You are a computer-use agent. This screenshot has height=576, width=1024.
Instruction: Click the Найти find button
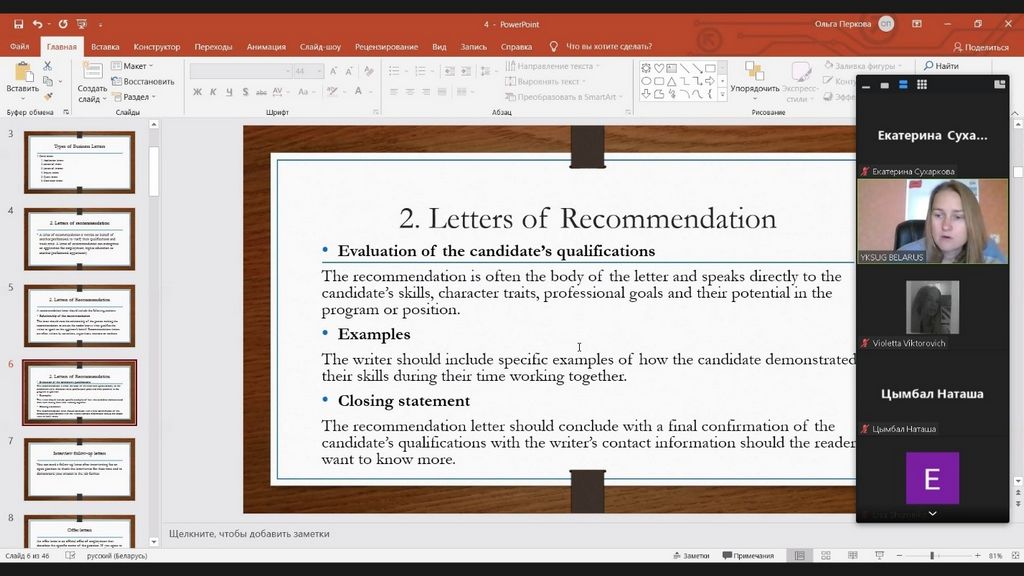tap(940, 66)
